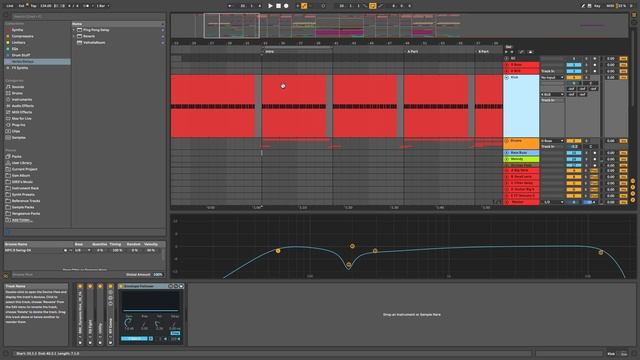Open the Plug-Ins category
The height and width of the screenshot is (360, 640).
(18, 125)
